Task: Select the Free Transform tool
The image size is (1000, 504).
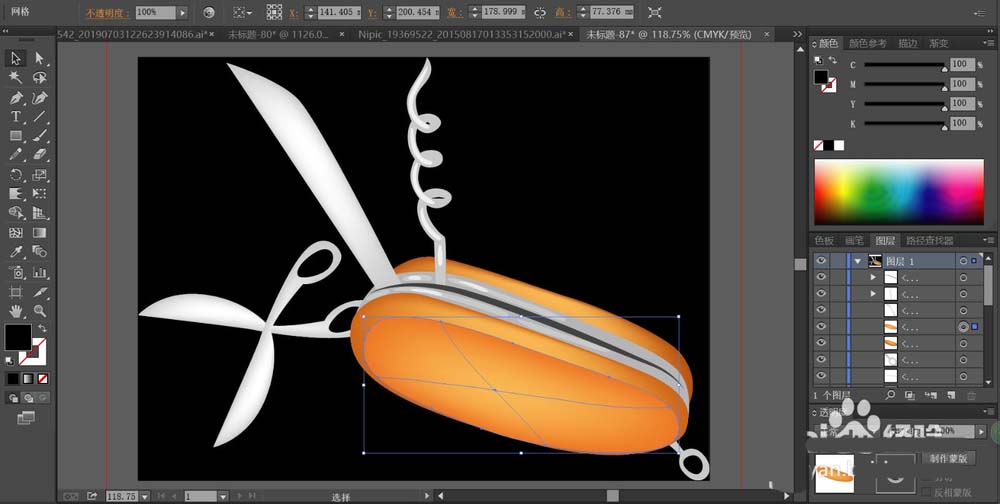Action: pyautogui.click(x=40, y=193)
